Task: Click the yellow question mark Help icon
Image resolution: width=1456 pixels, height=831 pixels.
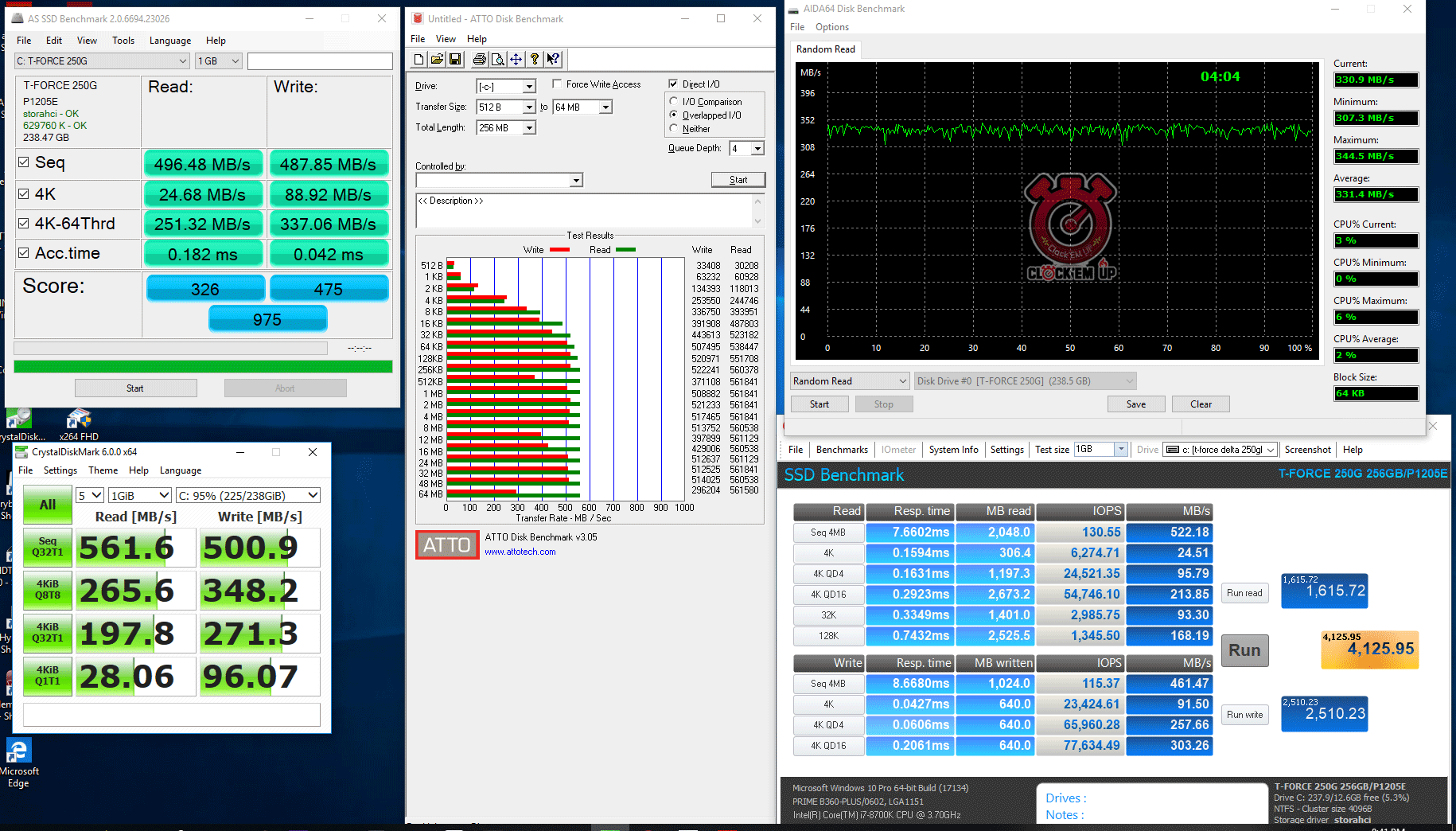Action: click(x=535, y=59)
